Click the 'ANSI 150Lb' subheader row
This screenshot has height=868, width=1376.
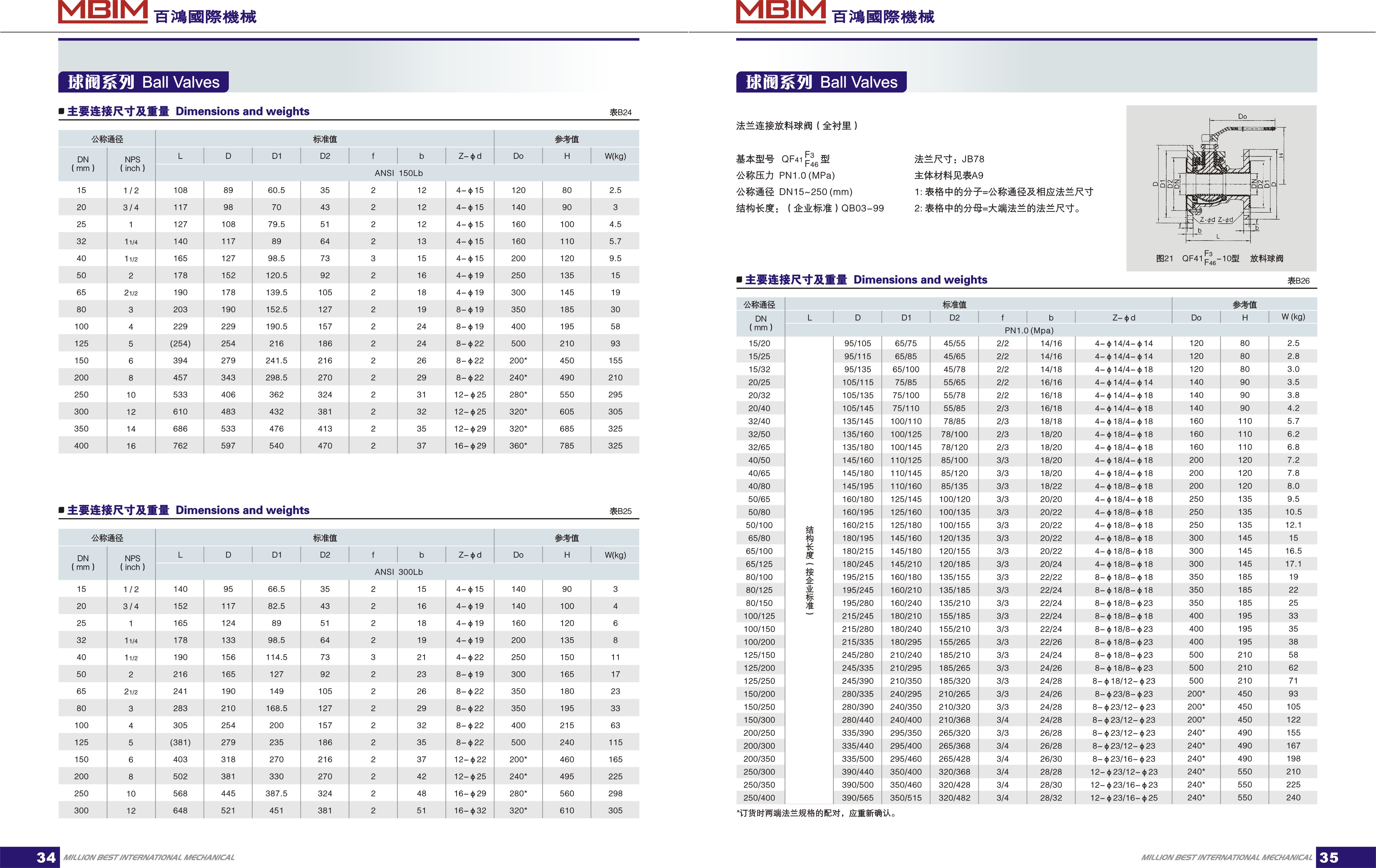click(x=398, y=173)
